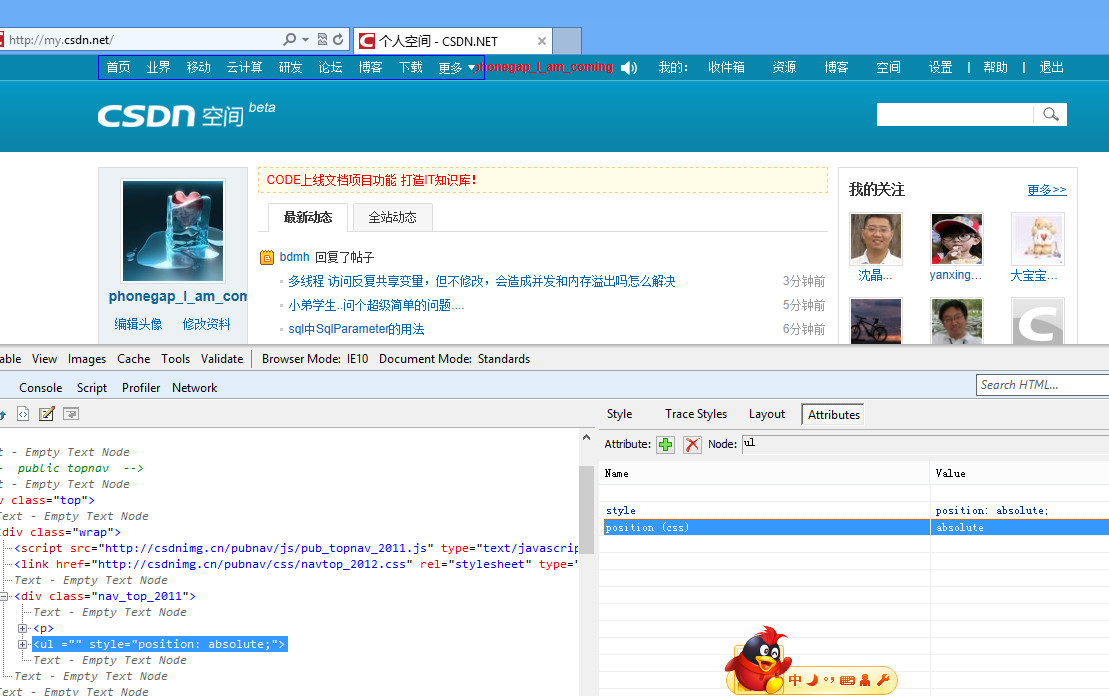Click the CSDN search magnifier button
This screenshot has width=1109, height=696.
(x=1050, y=115)
